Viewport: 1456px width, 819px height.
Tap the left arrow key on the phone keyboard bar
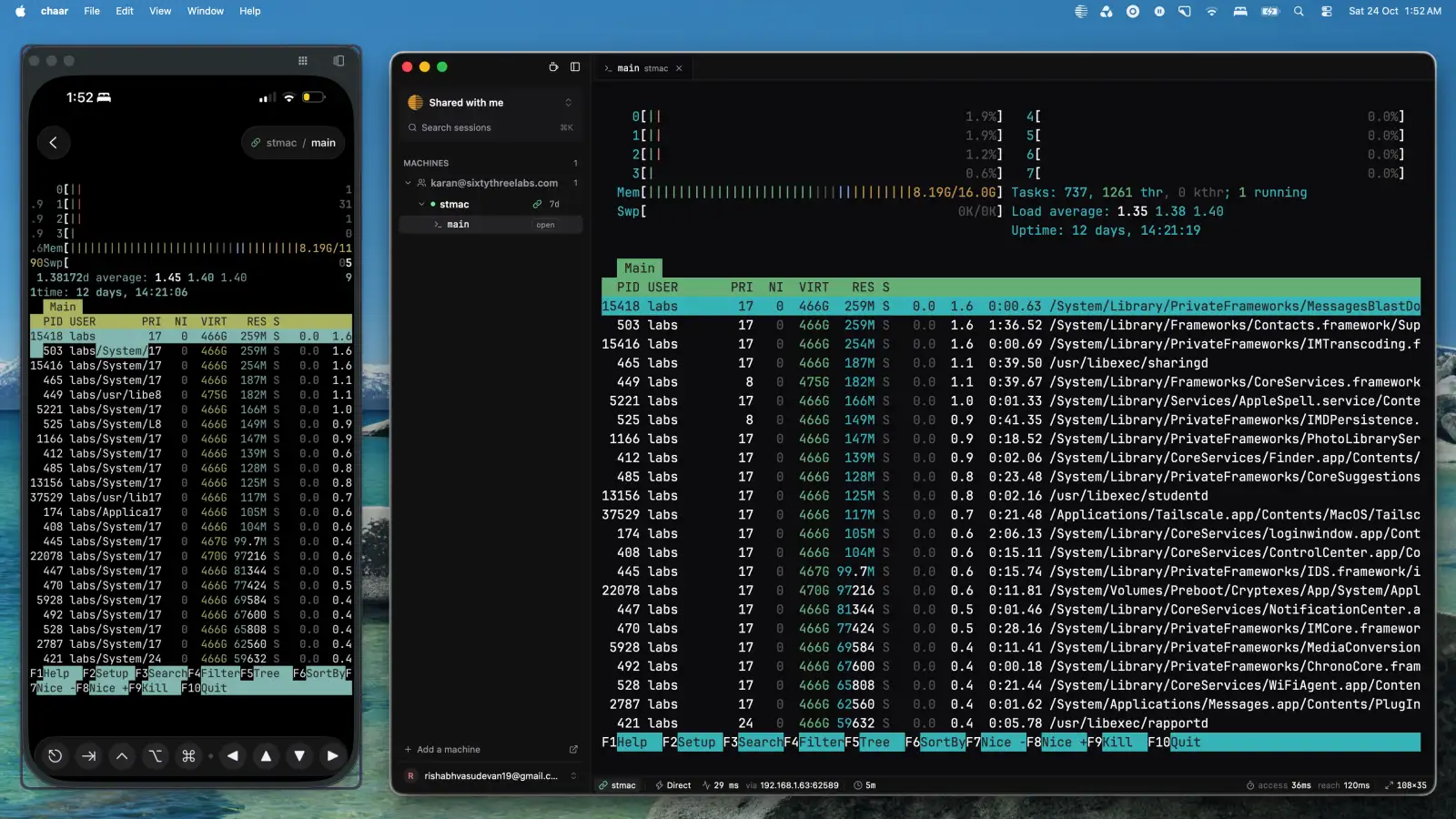coord(233,755)
